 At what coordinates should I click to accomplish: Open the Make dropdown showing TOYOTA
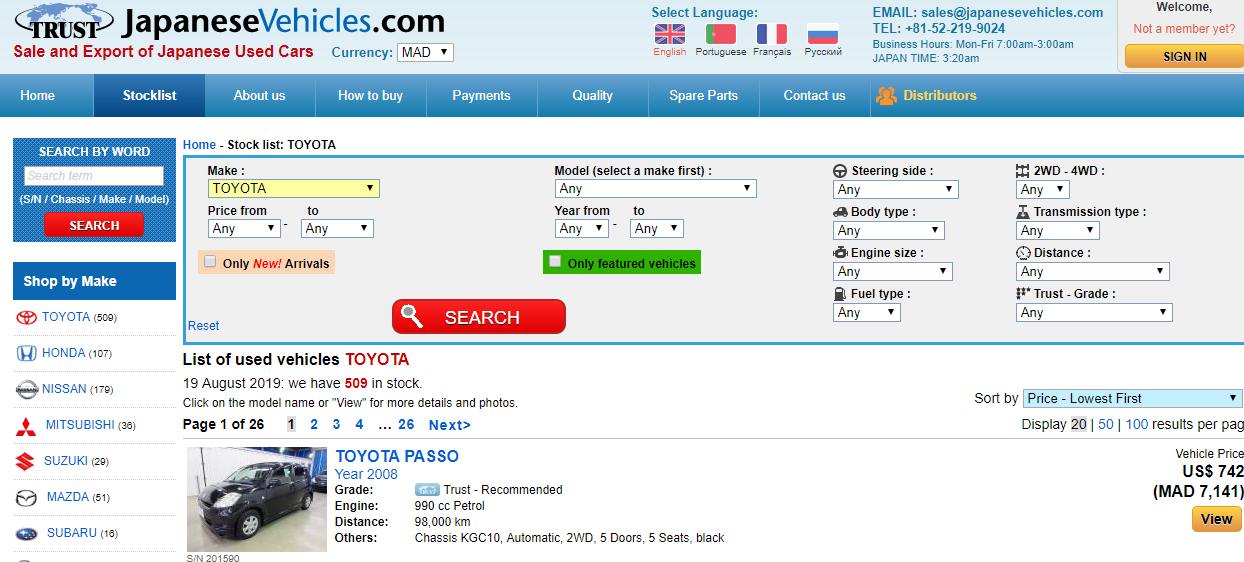[294, 188]
